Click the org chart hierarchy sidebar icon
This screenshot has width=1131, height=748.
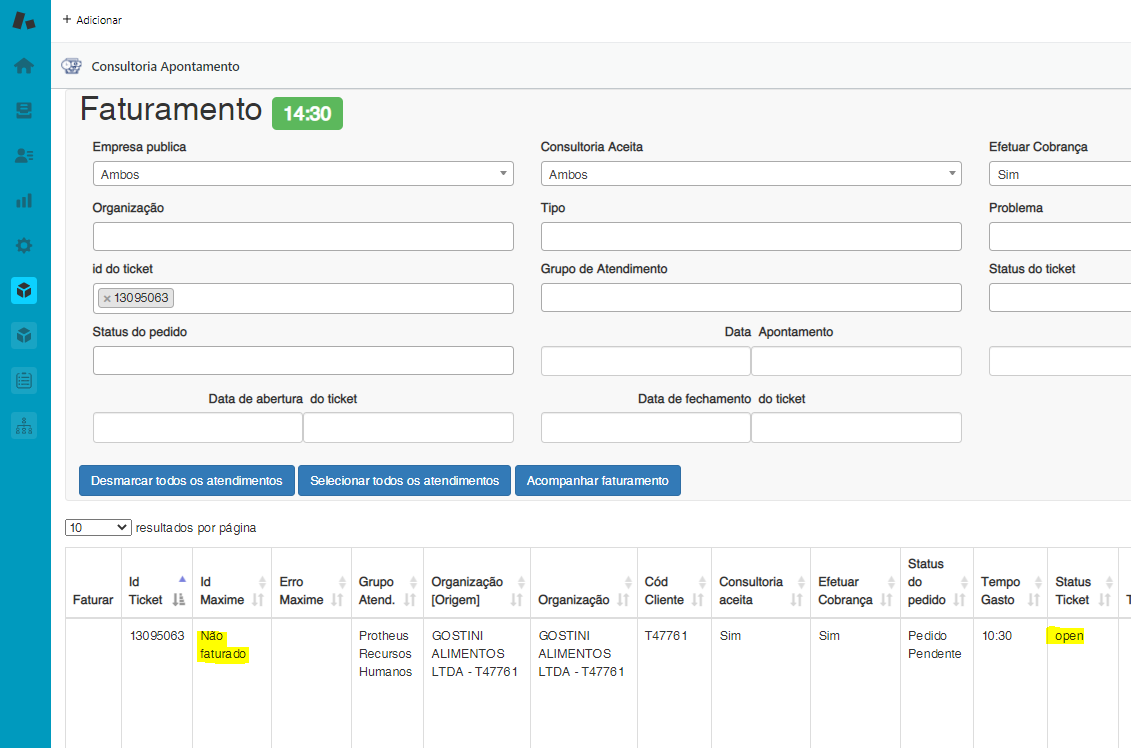[24, 426]
